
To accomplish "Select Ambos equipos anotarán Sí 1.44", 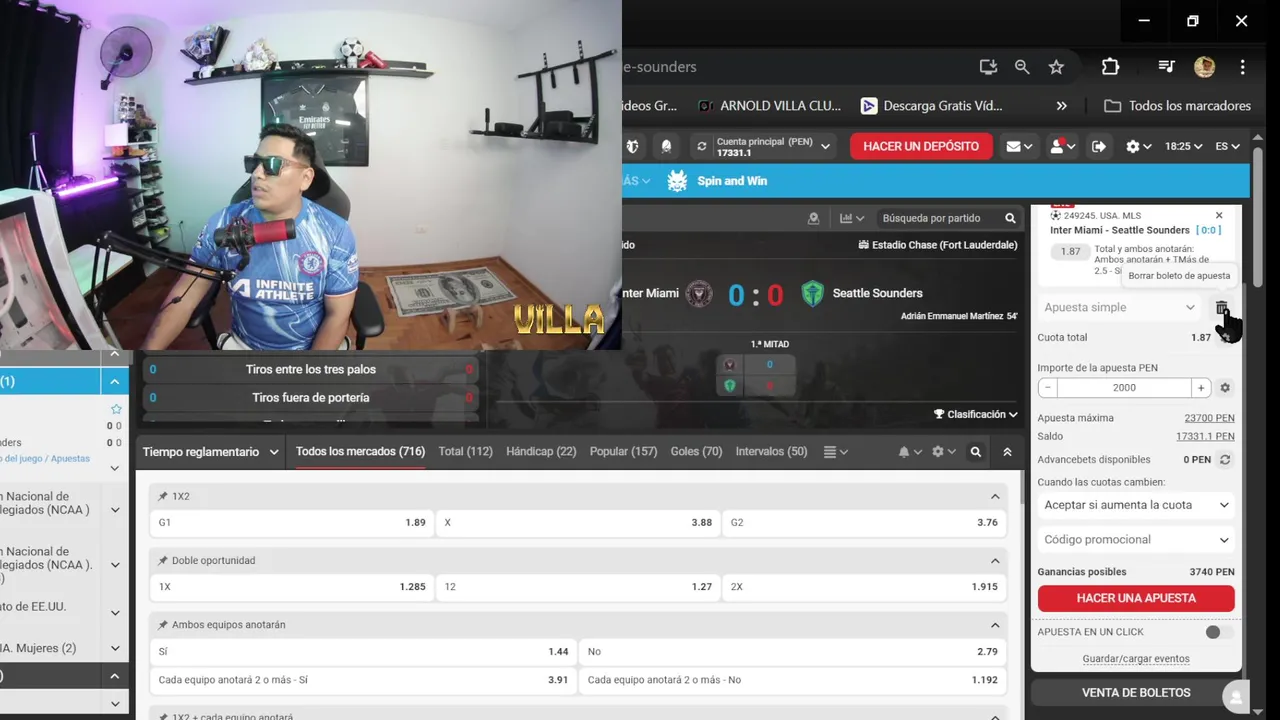I will (x=363, y=651).
